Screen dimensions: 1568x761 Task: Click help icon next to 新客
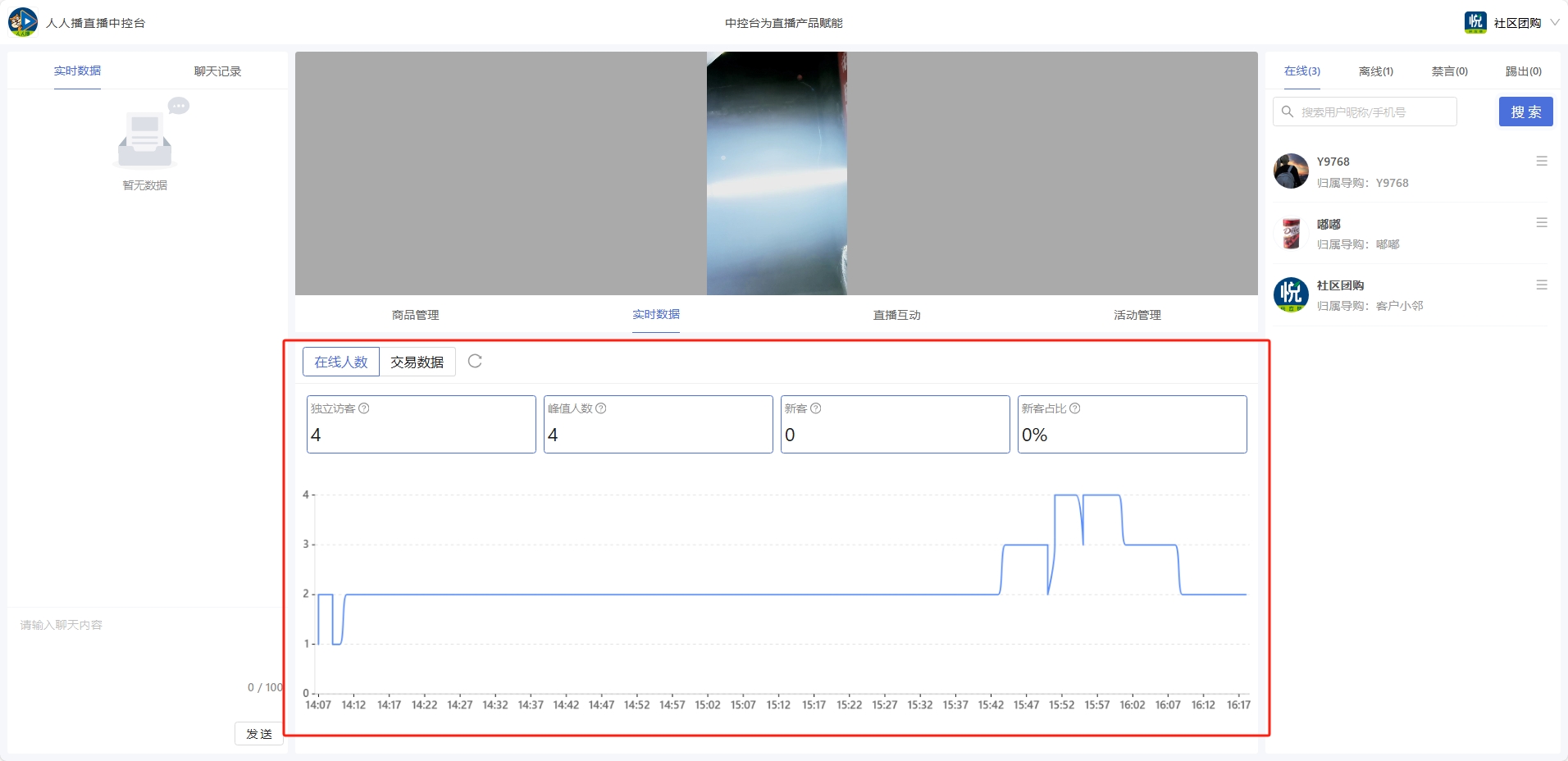[816, 408]
